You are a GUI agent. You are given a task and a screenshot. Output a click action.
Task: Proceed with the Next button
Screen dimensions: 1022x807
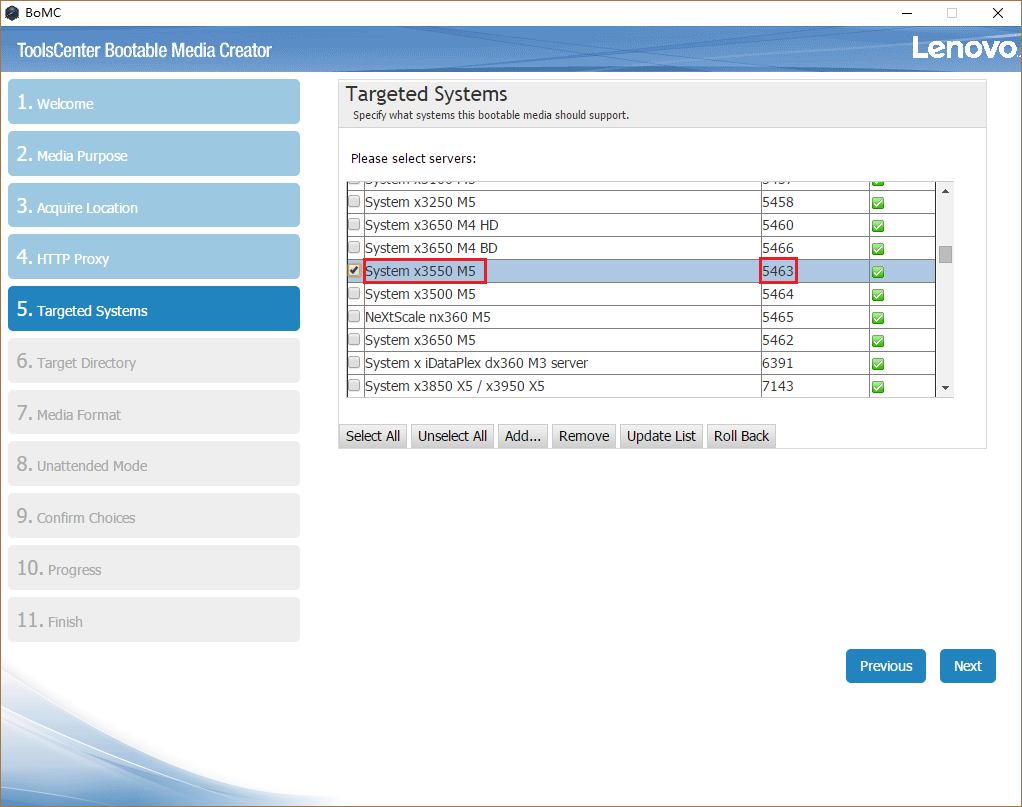click(968, 666)
